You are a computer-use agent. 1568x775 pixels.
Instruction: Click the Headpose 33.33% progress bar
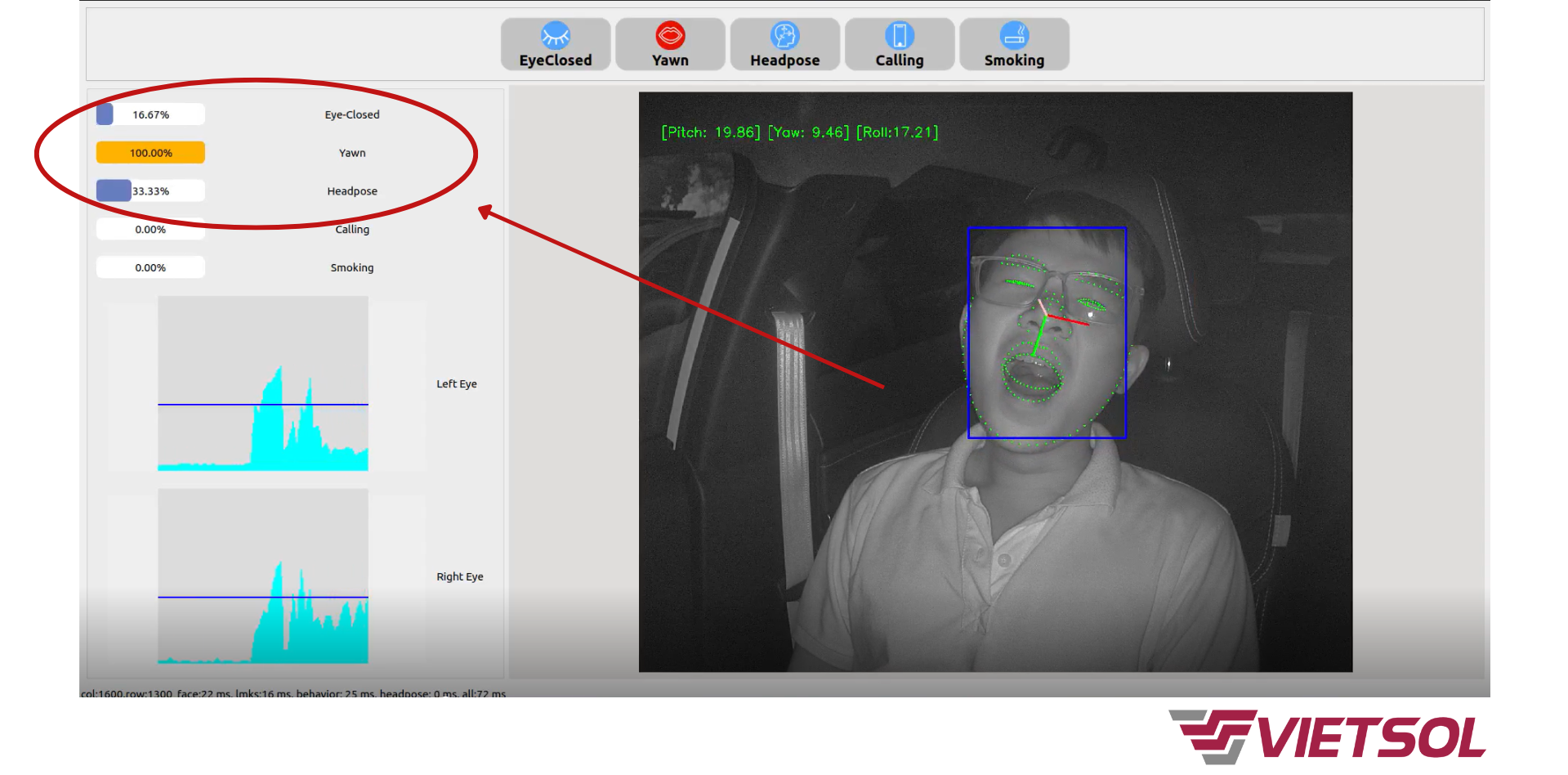150,191
